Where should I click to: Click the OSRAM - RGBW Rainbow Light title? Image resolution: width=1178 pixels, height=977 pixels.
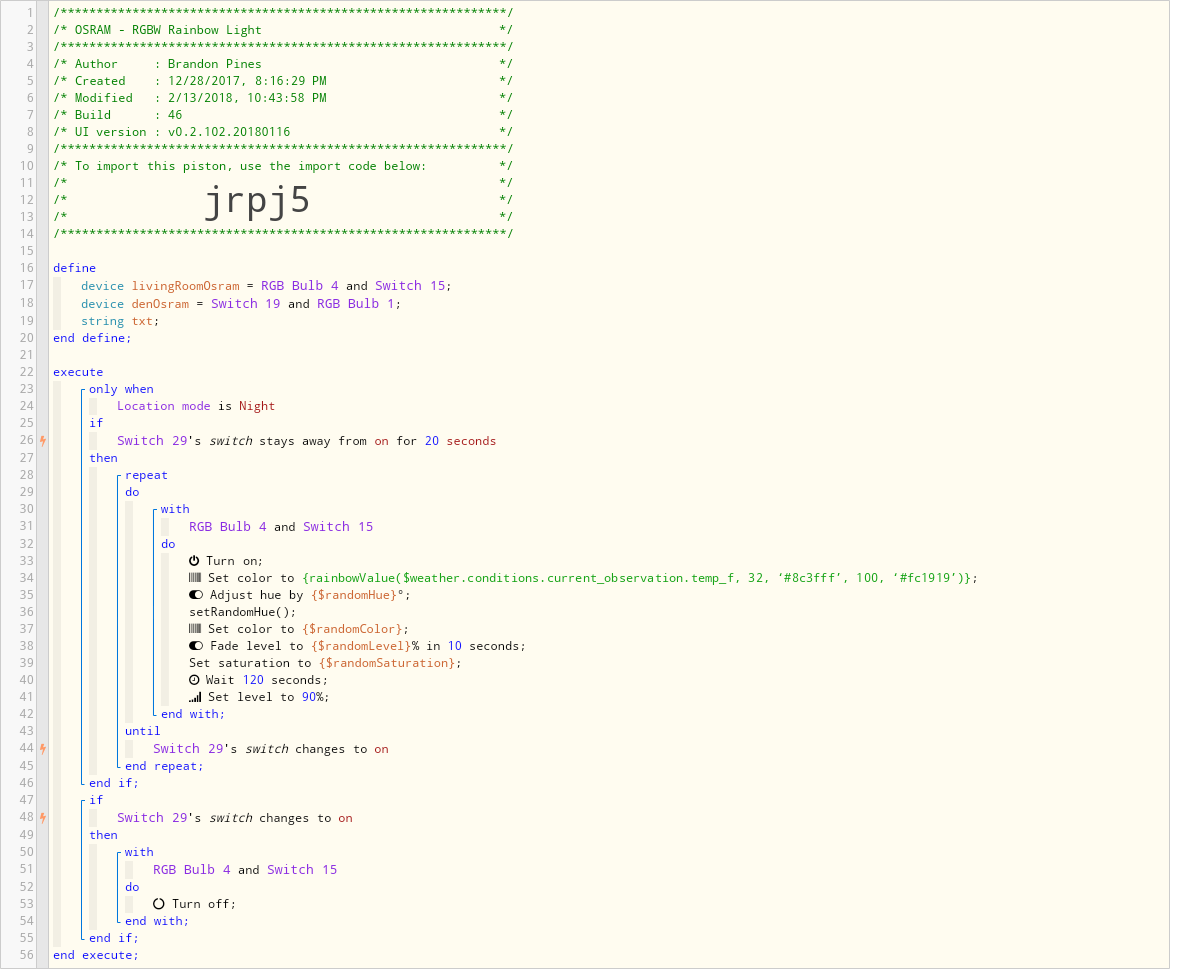[x=168, y=31]
